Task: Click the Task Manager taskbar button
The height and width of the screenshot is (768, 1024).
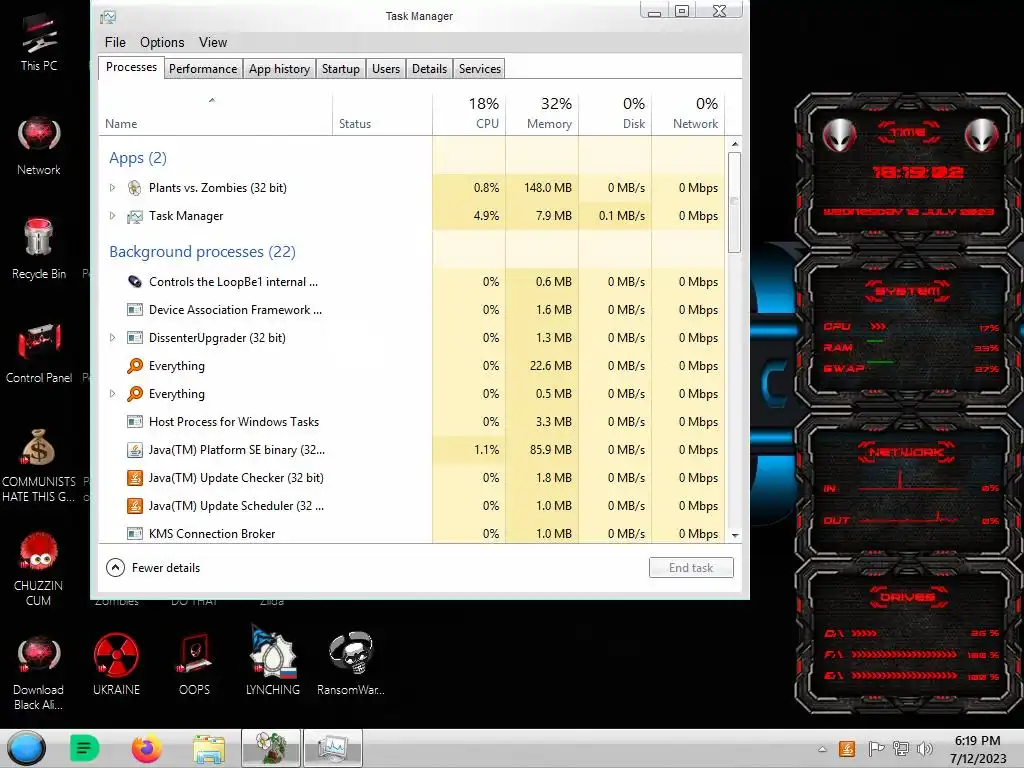Action: (333, 748)
